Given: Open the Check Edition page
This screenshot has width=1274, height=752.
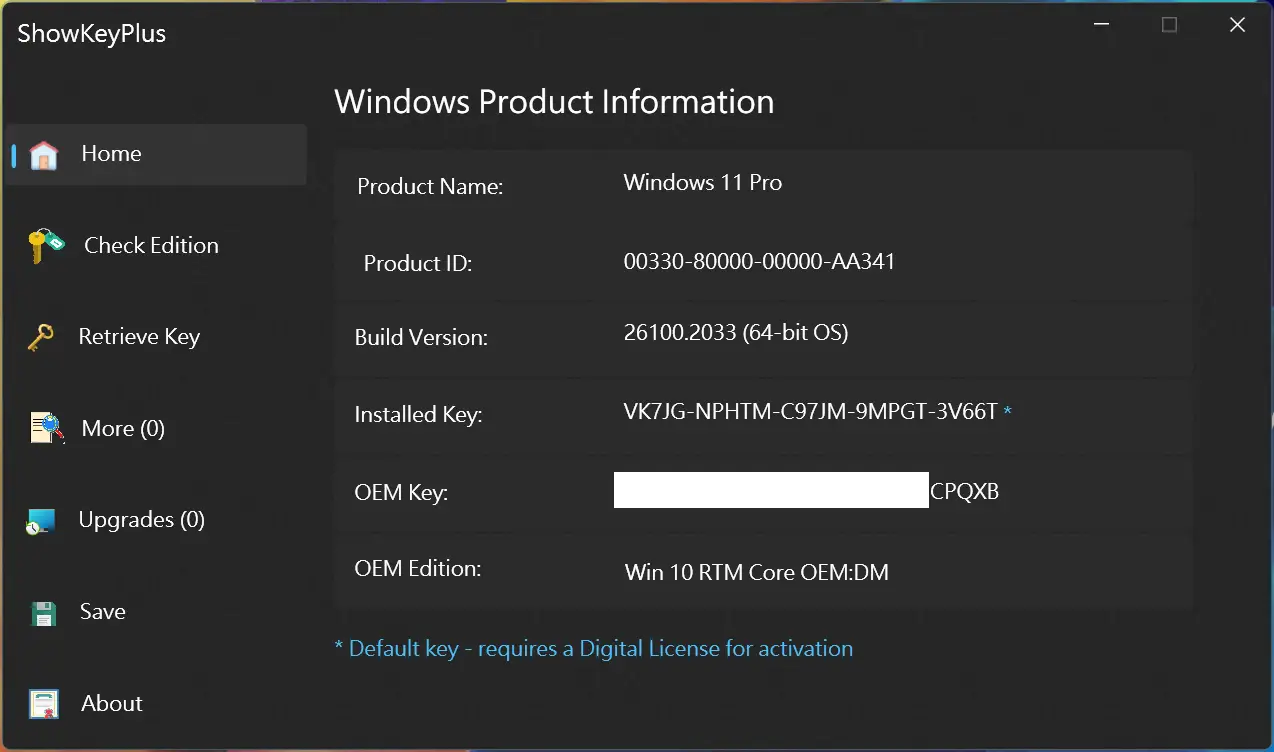Looking at the screenshot, I should pyautogui.click(x=151, y=246).
